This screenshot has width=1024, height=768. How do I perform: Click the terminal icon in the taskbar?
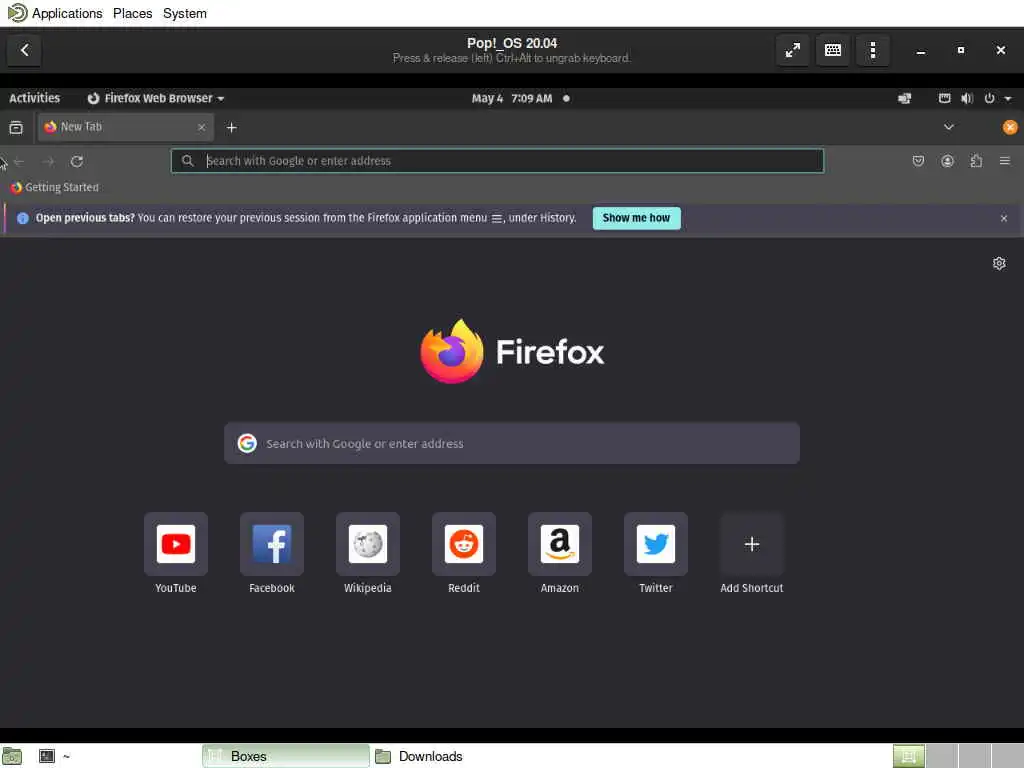click(46, 756)
